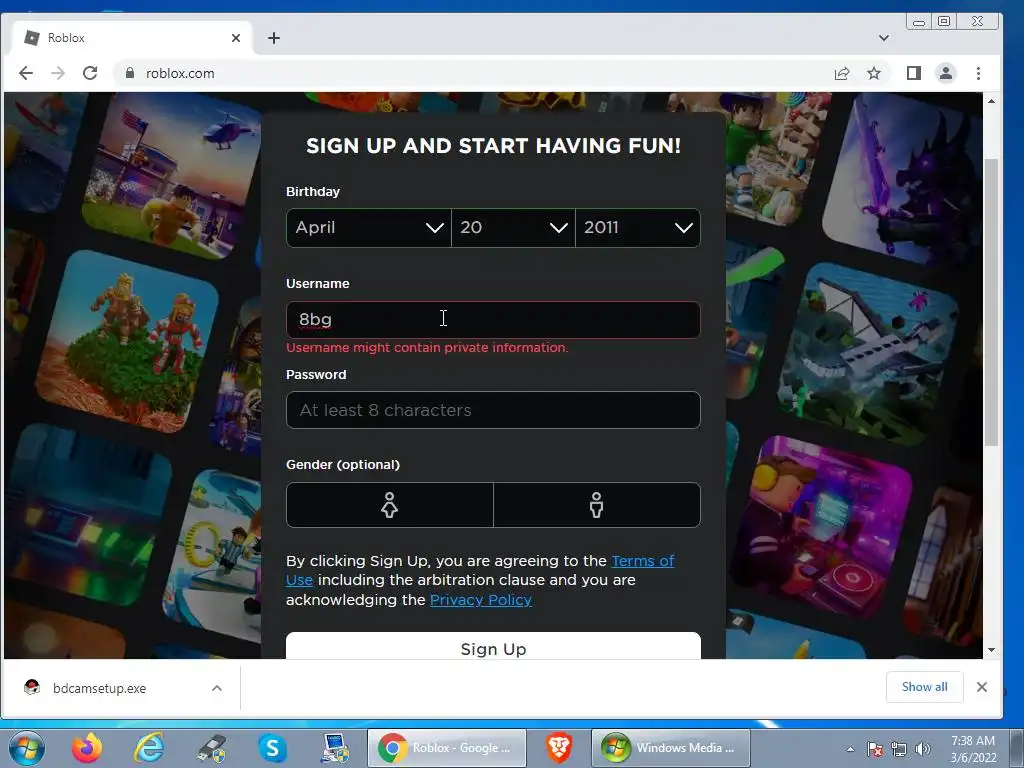Show hidden tray icons arrow
This screenshot has width=1024, height=768.
coord(850,749)
